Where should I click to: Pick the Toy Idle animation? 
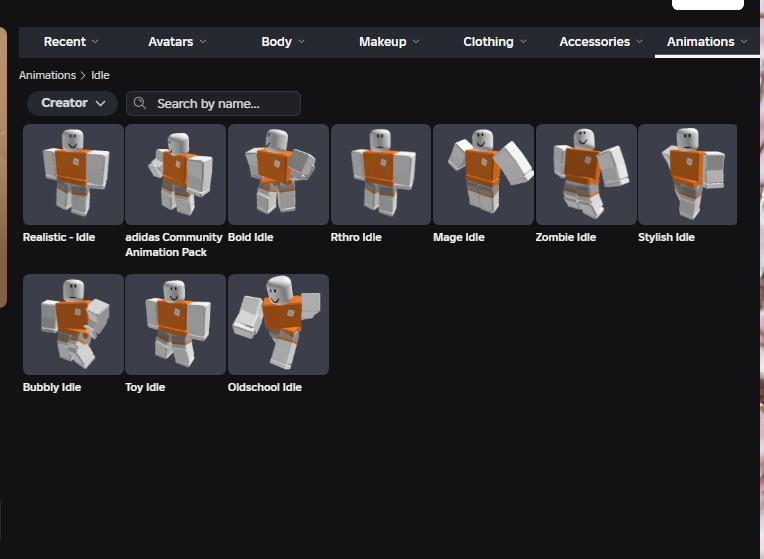pos(176,324)
